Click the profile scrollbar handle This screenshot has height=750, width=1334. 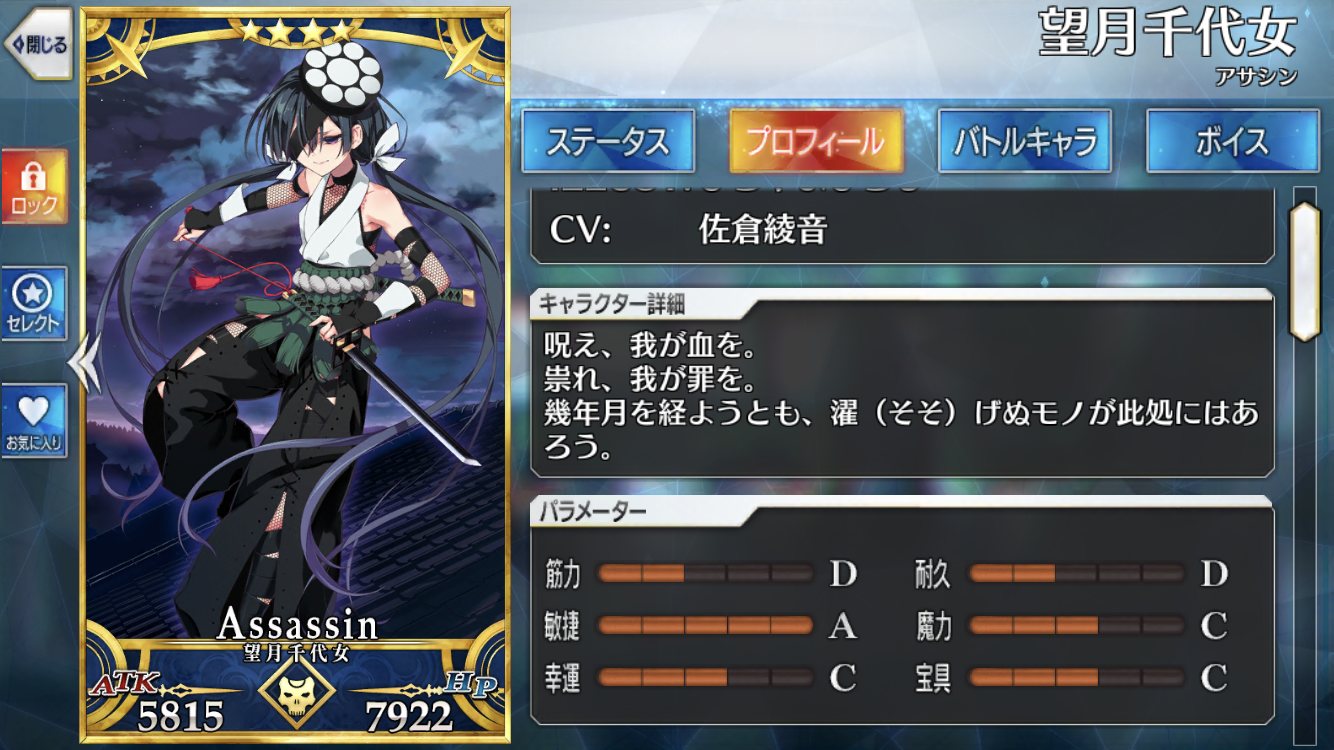pyautogui.click(x=1305, y=271)
